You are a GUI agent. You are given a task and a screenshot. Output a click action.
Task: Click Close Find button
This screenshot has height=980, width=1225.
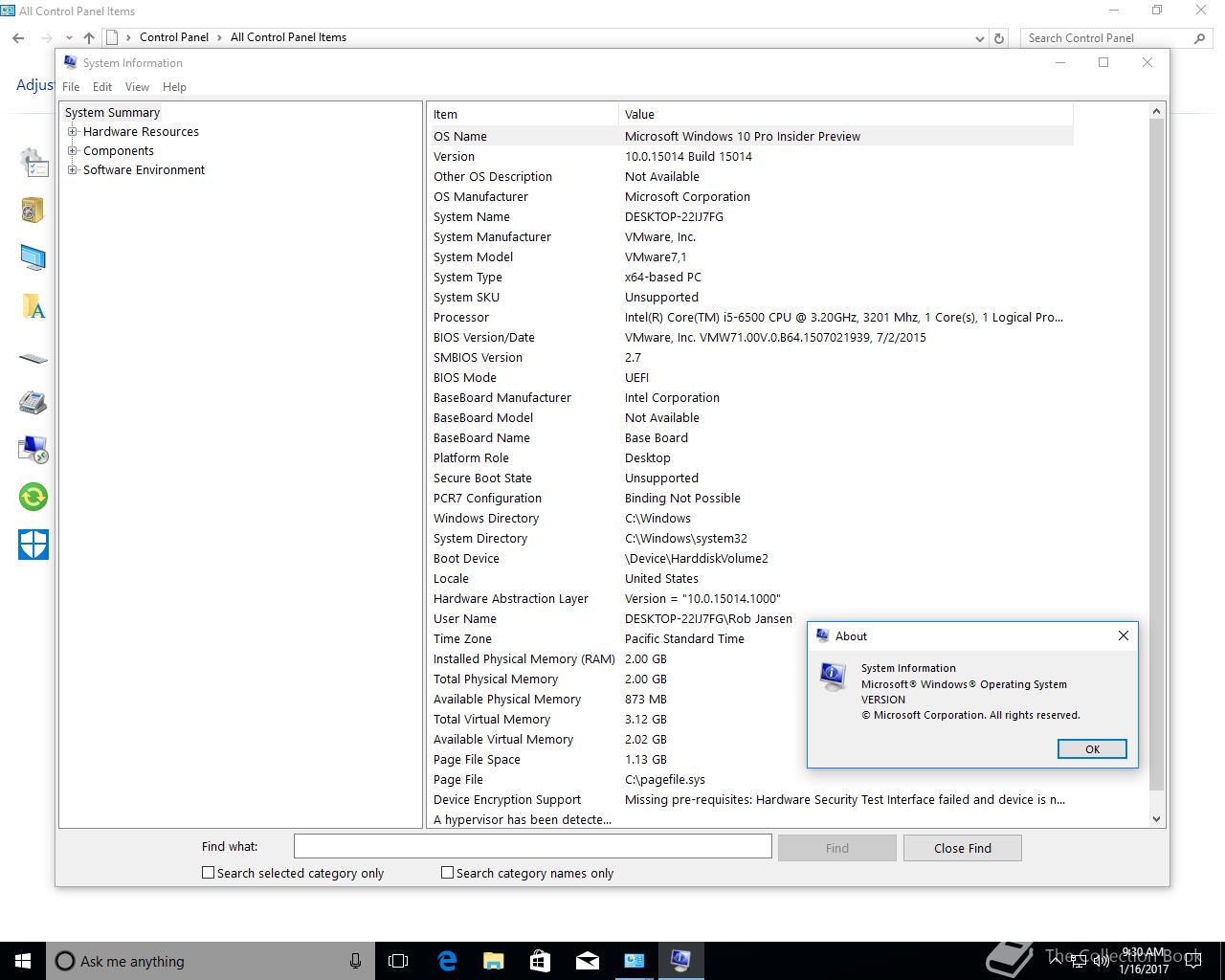click(963, 848)
